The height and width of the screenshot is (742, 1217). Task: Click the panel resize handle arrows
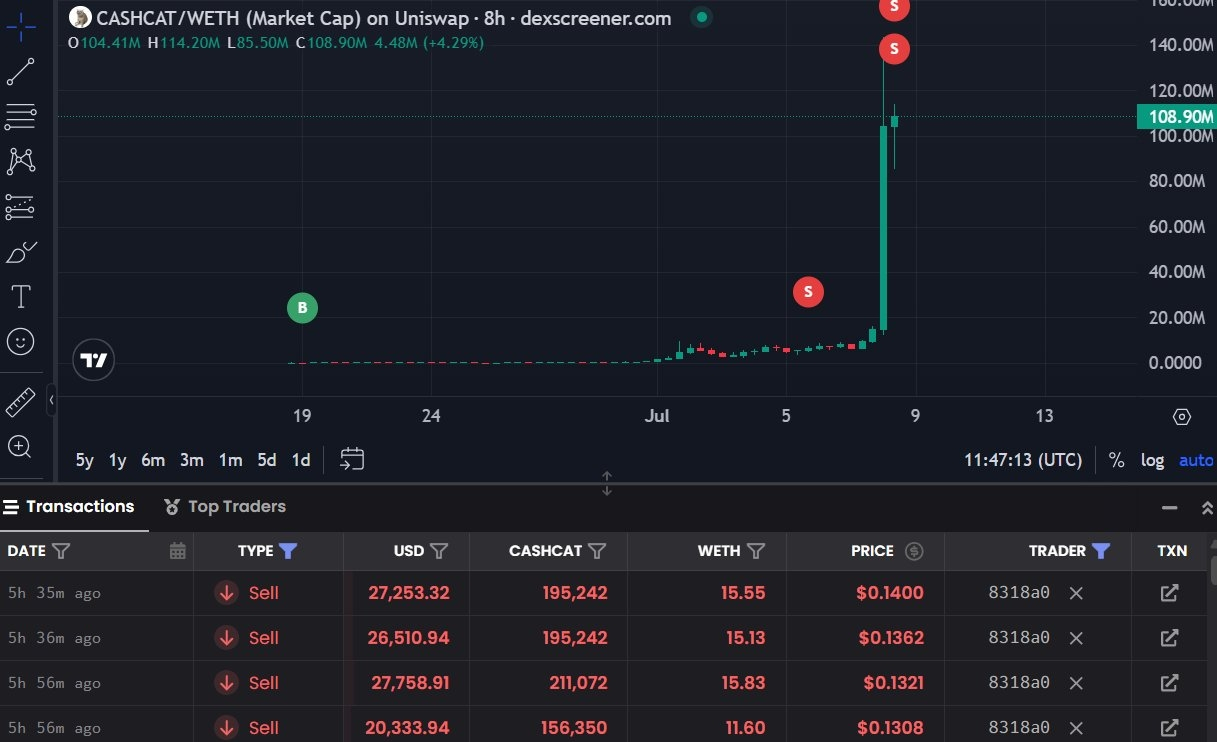[607, 484]
